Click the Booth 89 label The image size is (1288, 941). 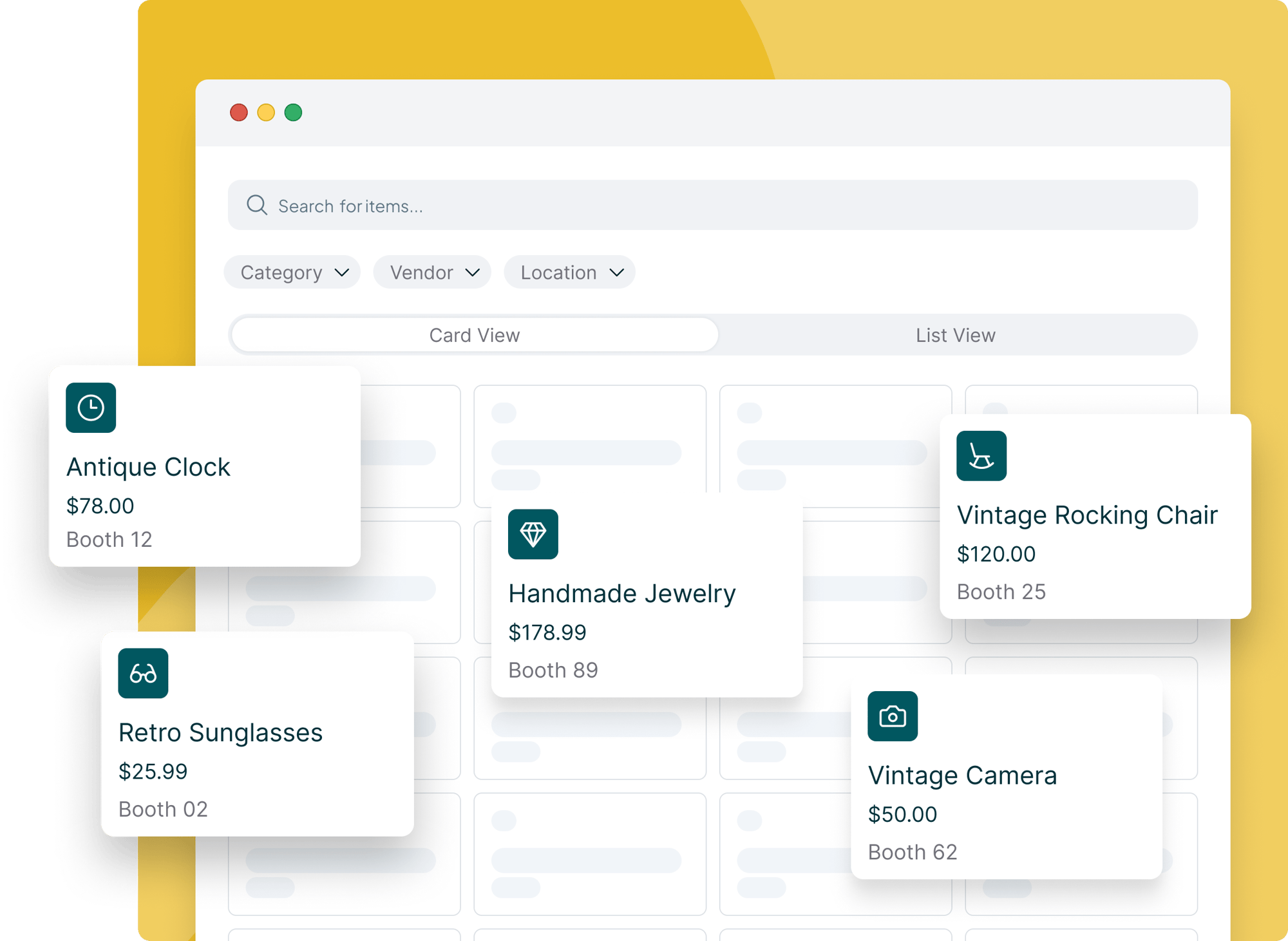tap(553, 670)
